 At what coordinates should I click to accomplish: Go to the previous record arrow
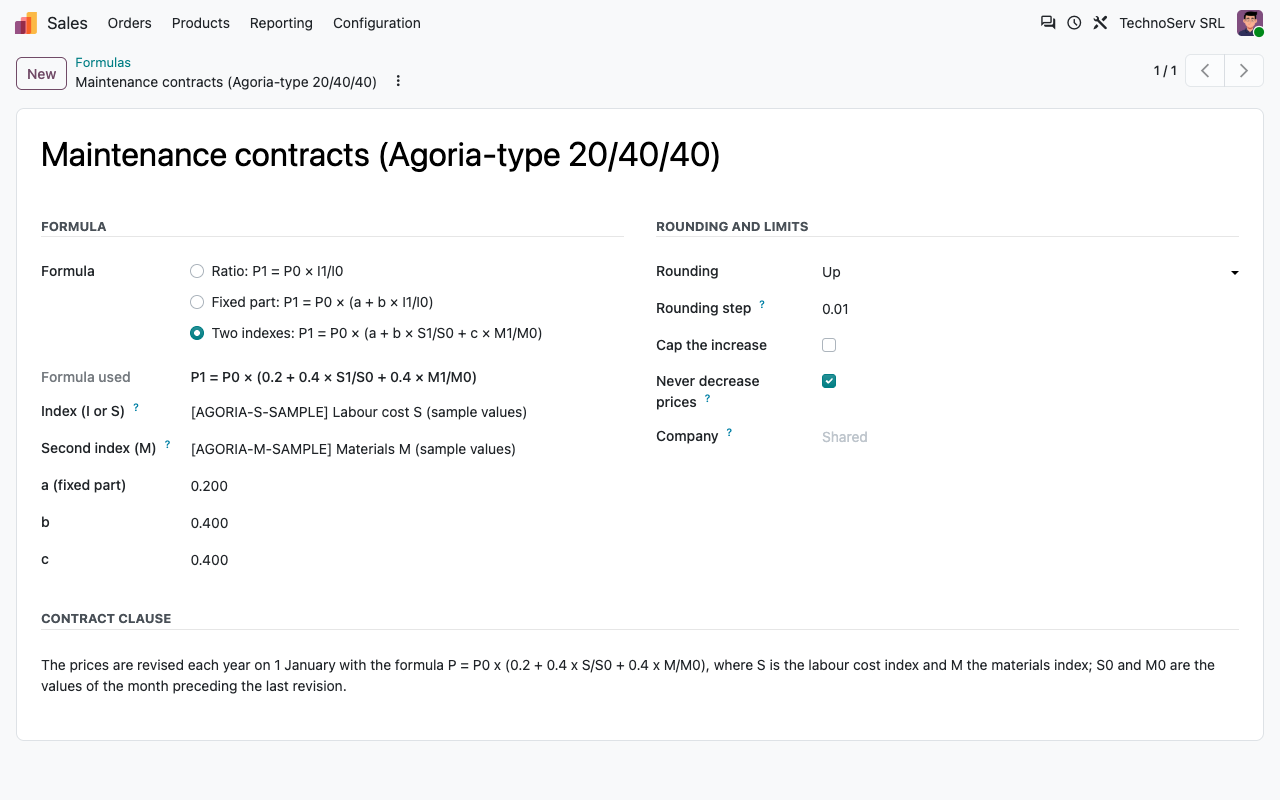pyautogui.click(x=1205, y=71)
